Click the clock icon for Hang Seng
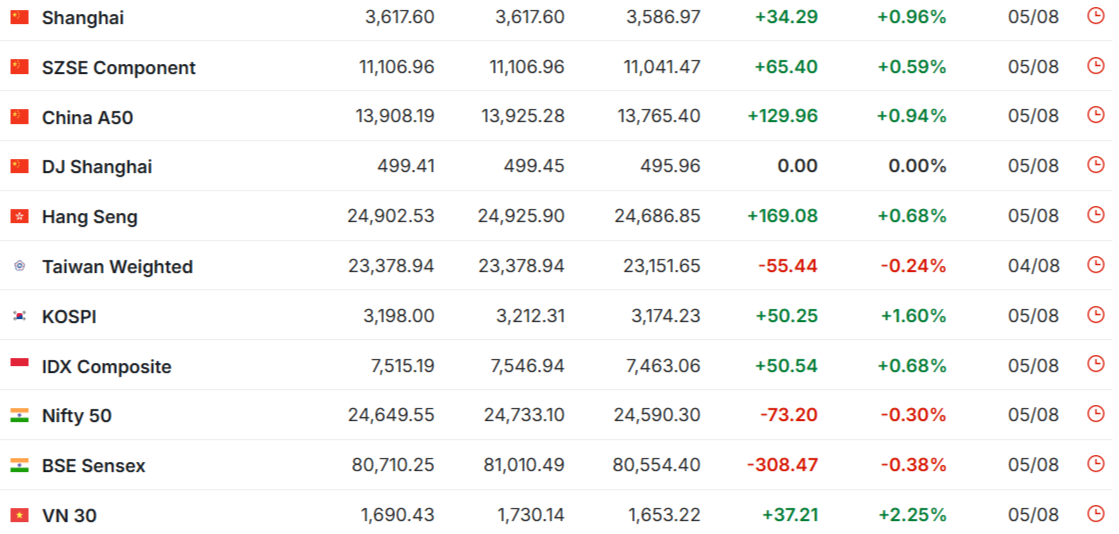Image resolution: width=1119 pixels, height=534 pixels. point(1095,215)
